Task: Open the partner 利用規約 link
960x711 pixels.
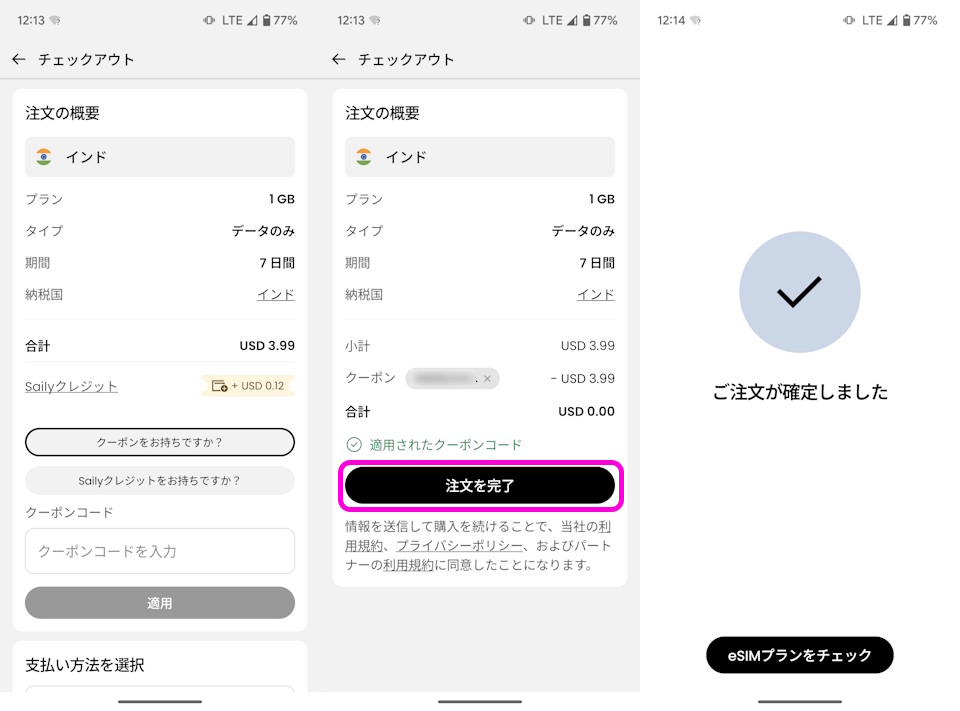Action: [x=408, y=565]
